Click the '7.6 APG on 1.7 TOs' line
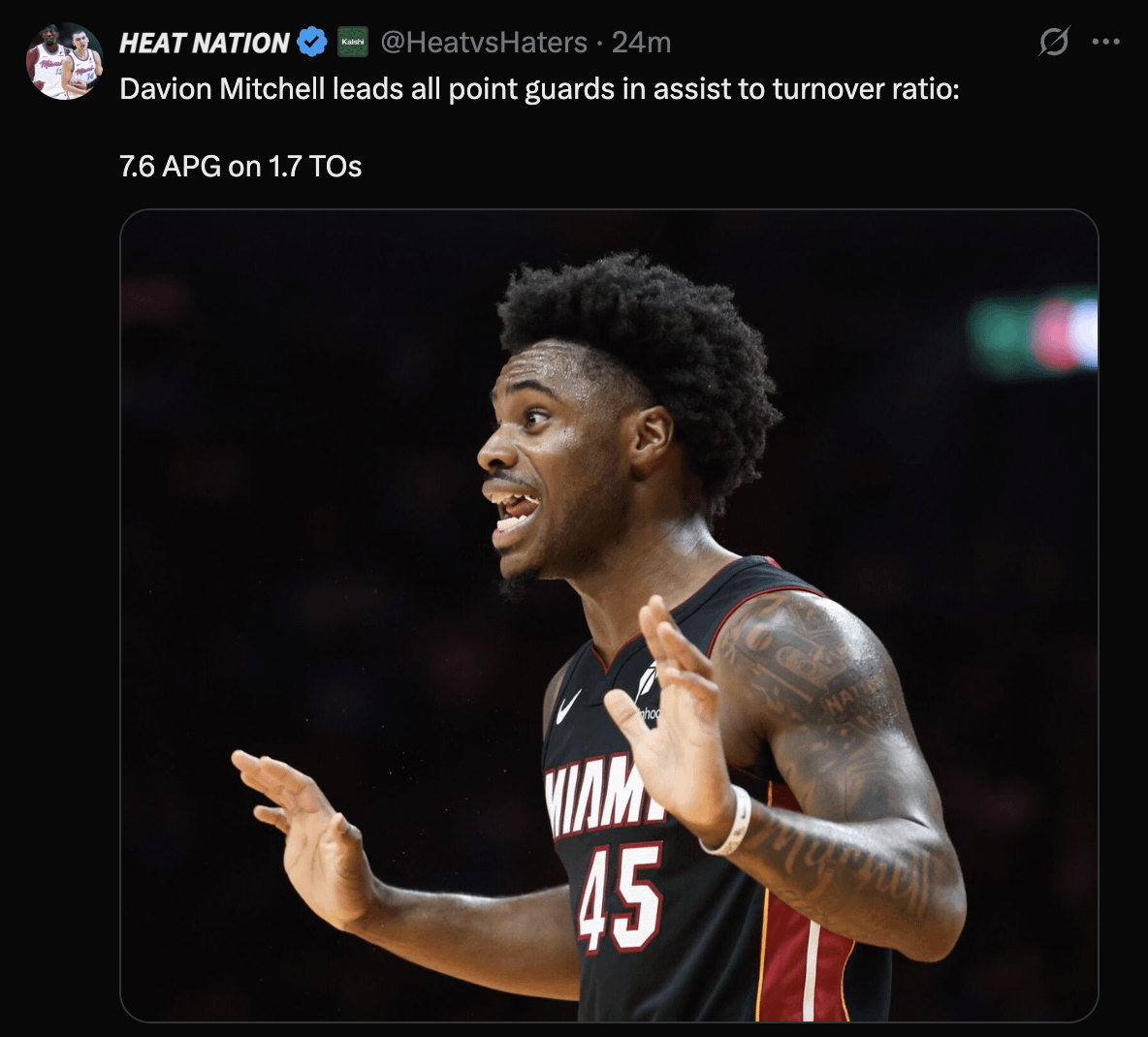Image resolution: width=1148 pixels, height=1037 pixels. (240, 167)
